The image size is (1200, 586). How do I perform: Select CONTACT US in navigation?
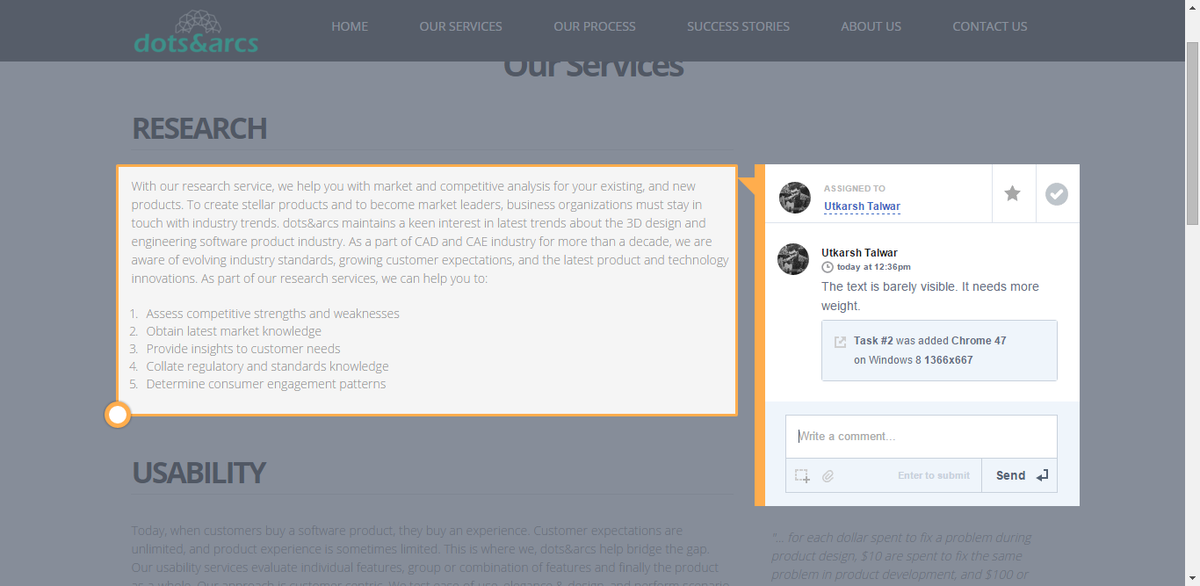990,26
